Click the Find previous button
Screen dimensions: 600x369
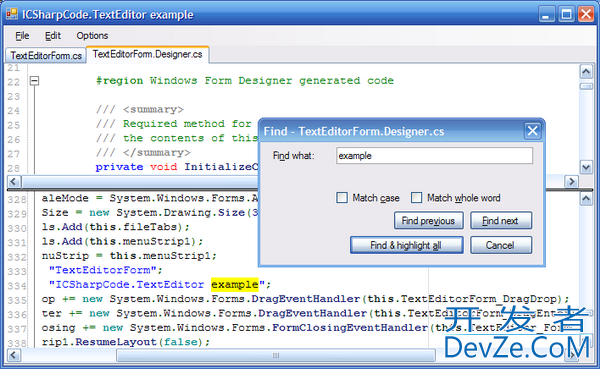429,220
